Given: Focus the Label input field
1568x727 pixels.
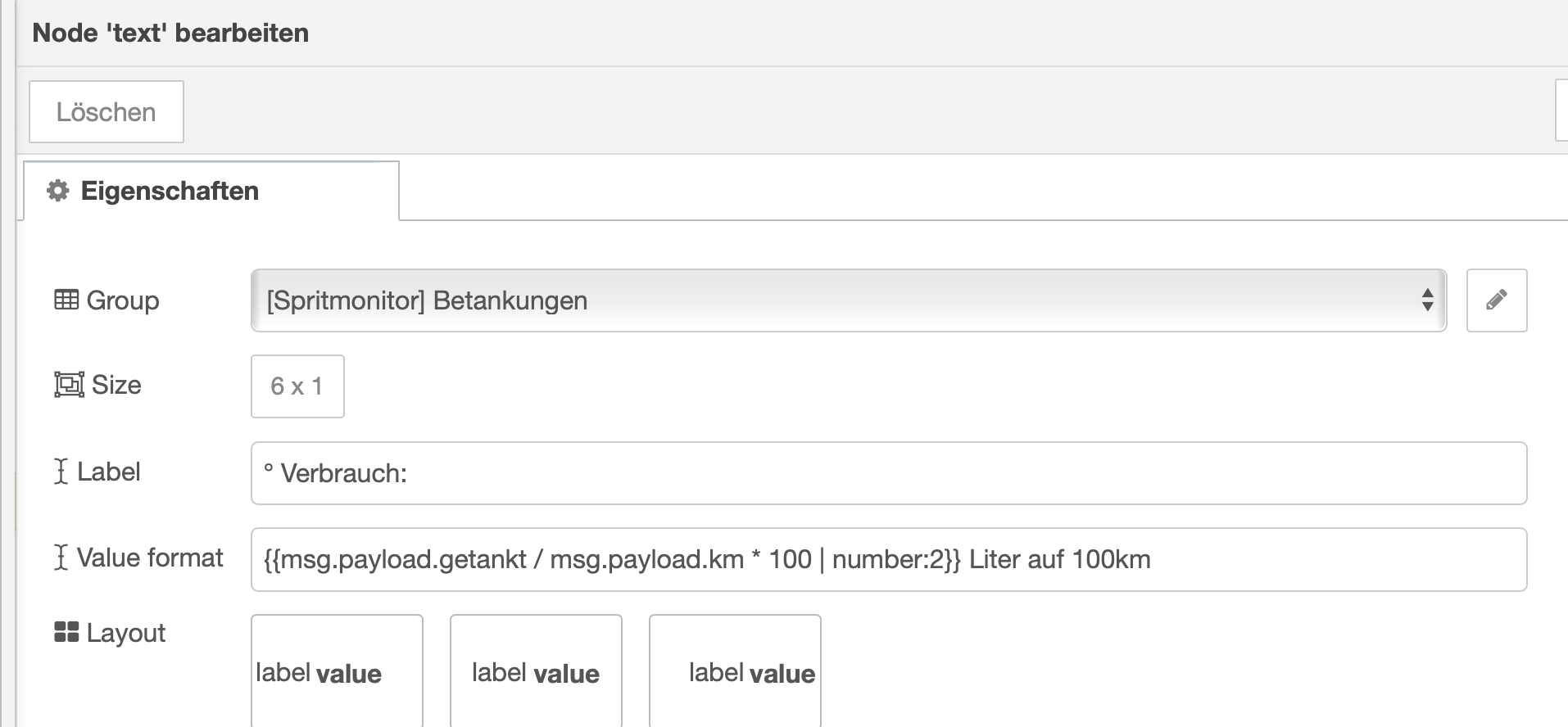Looking at the screenshot, I should click(889, 473).
